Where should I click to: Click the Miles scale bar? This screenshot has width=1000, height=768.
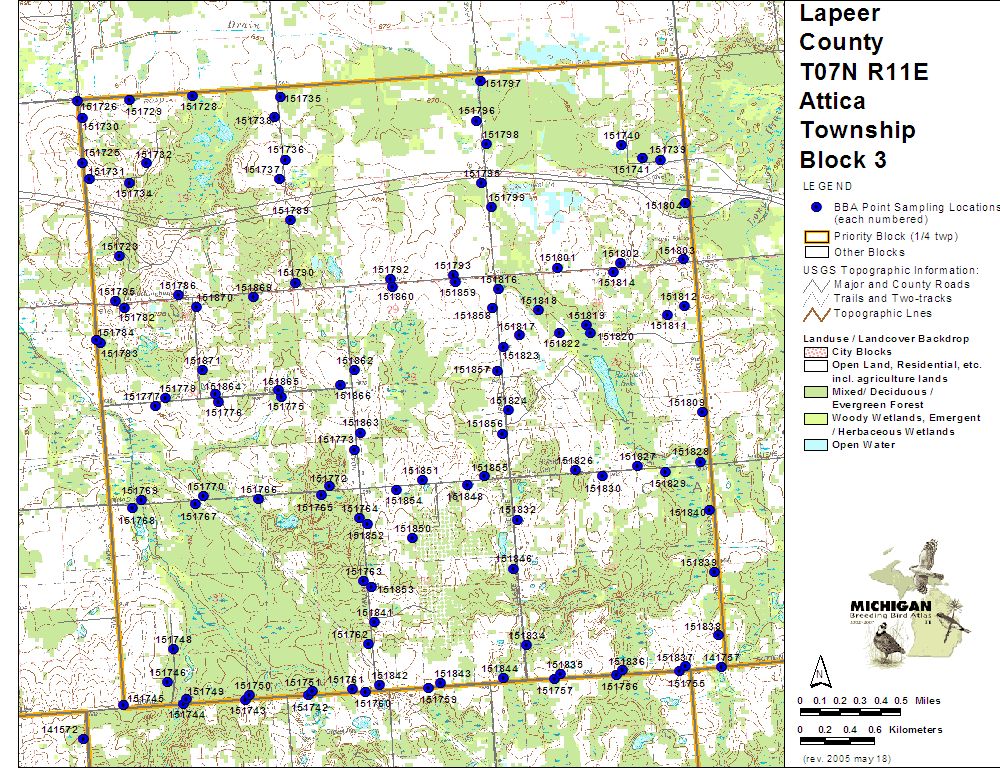point(850,711)
